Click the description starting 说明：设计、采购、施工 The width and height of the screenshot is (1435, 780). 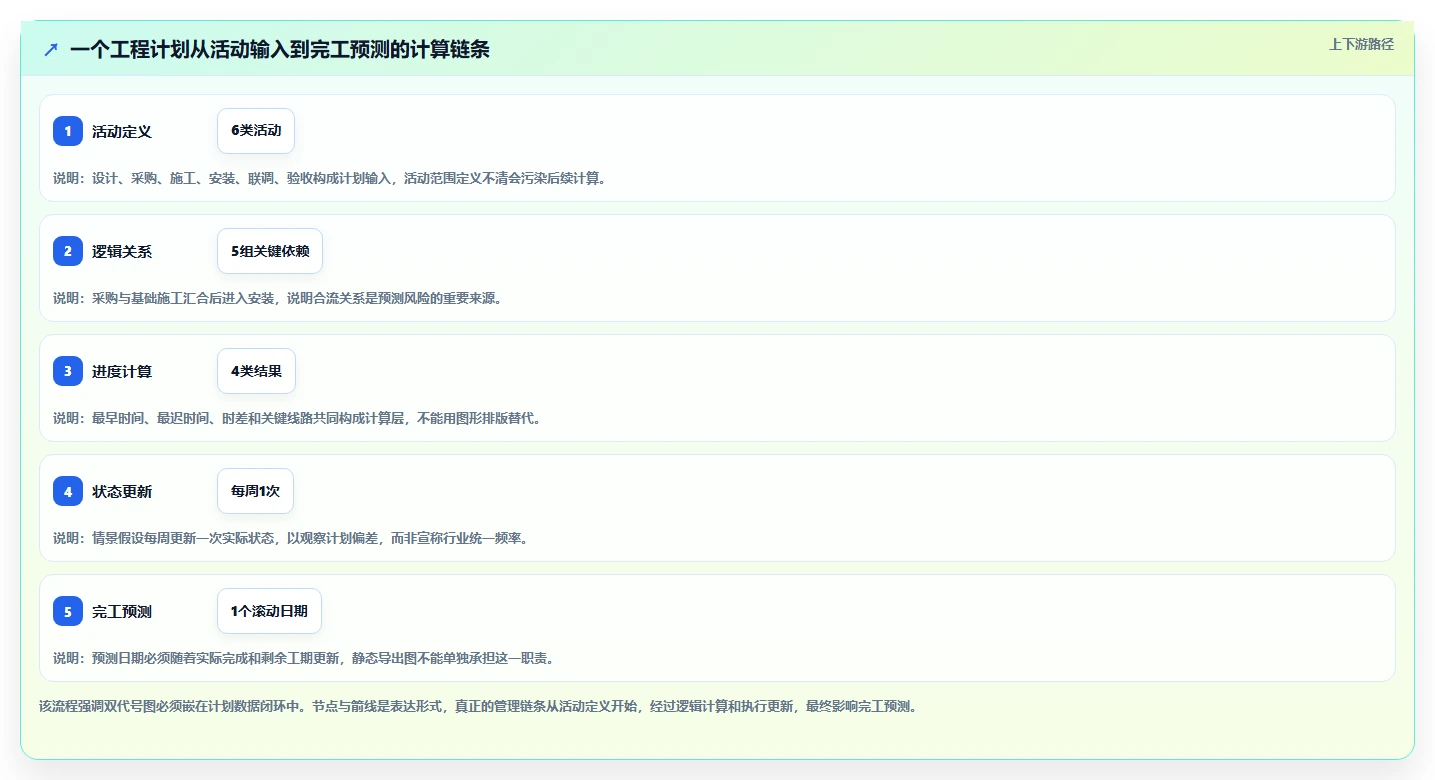click(x=330, y=178)
